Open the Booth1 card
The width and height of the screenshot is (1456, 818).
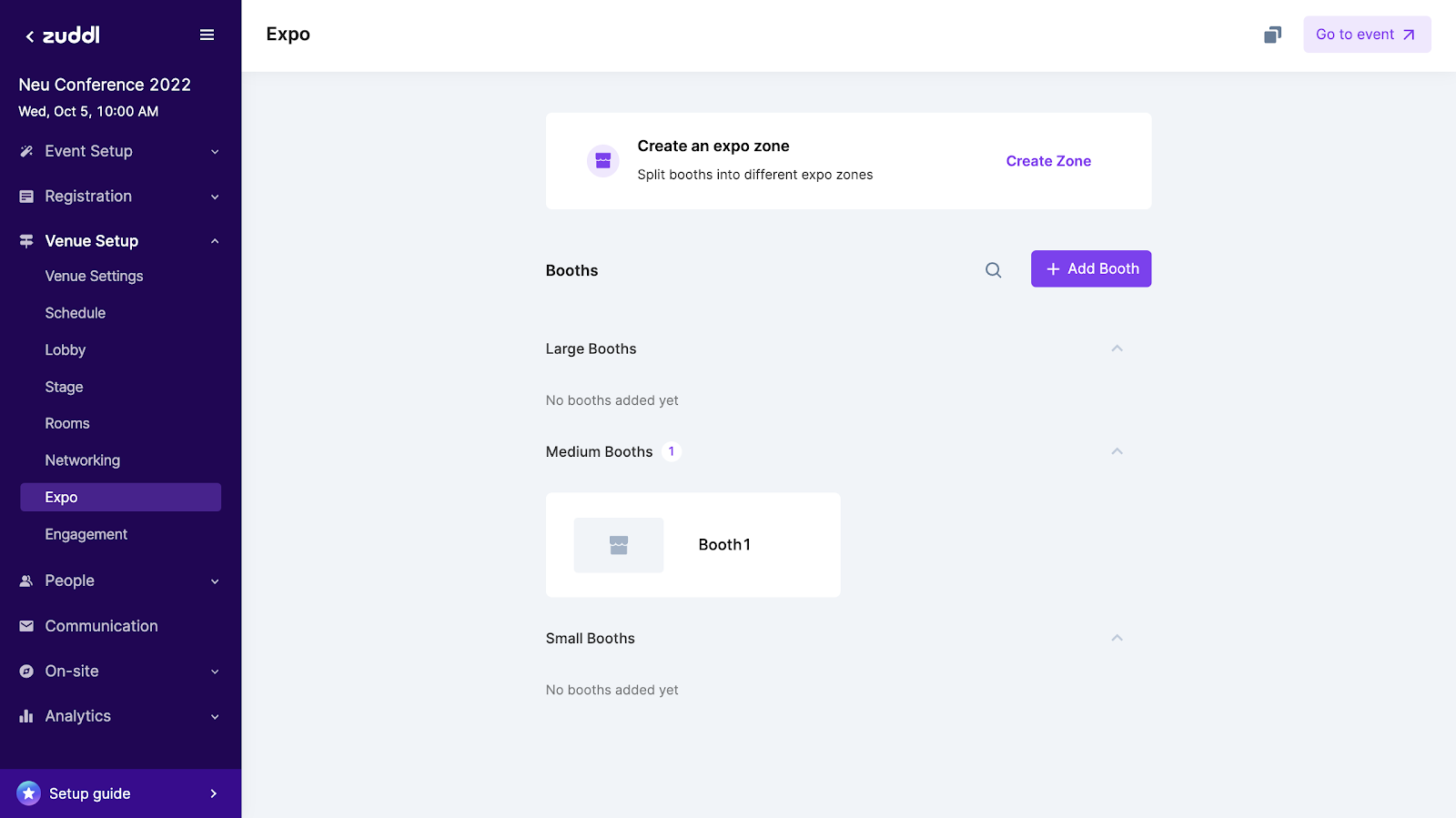click(724, 545)
